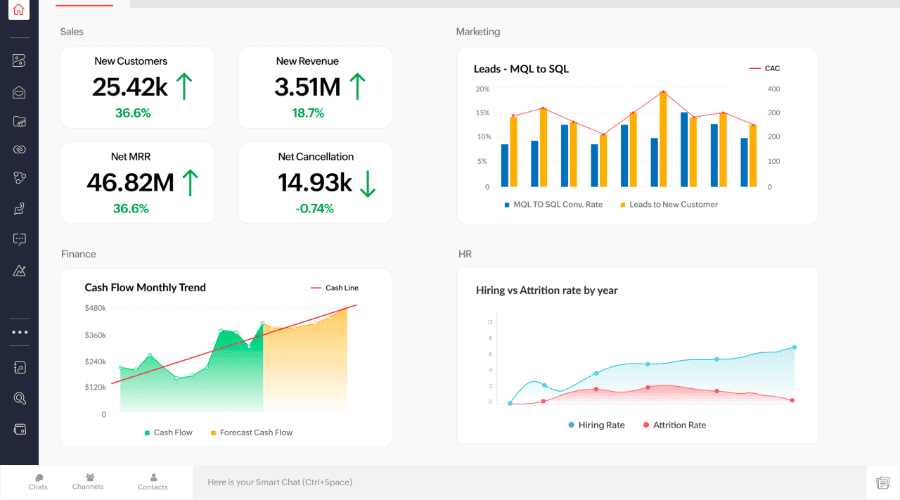Open the chat bubble with dots icon in sidebar
The image size is (900, 500).
(x=19, y=239)
